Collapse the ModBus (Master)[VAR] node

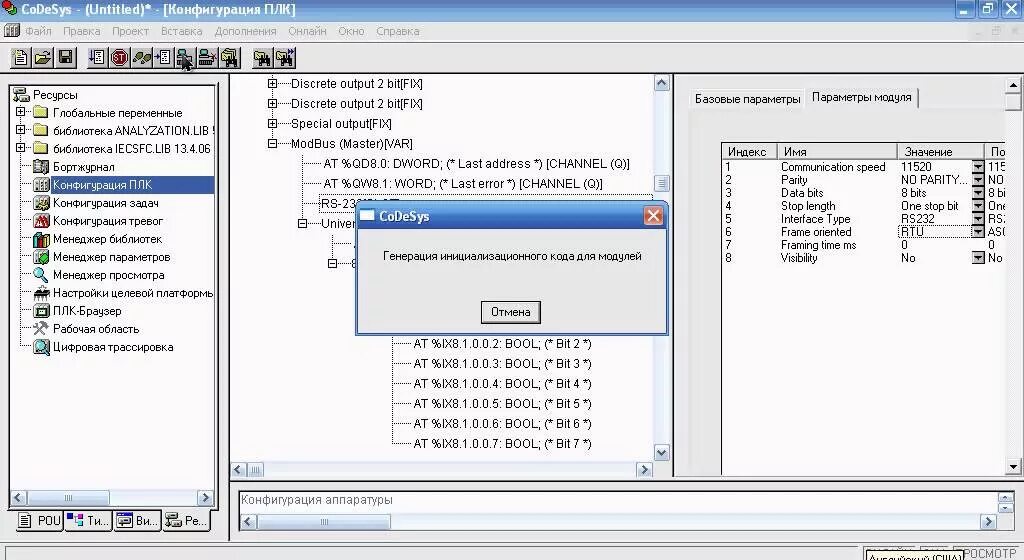272,144
